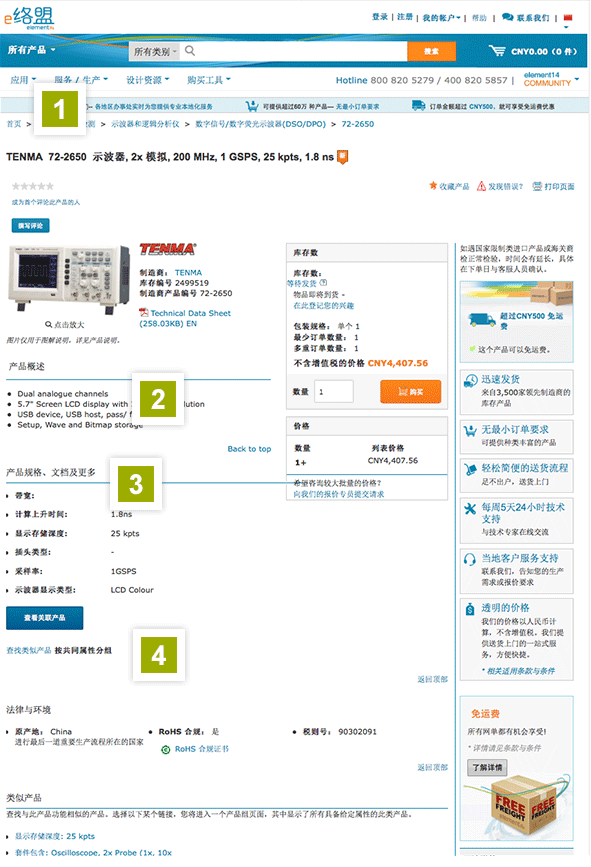Click the 显示存储深度: 25 kpts link
Viewport: 591px width, 867px height.
tap(55, 837)
